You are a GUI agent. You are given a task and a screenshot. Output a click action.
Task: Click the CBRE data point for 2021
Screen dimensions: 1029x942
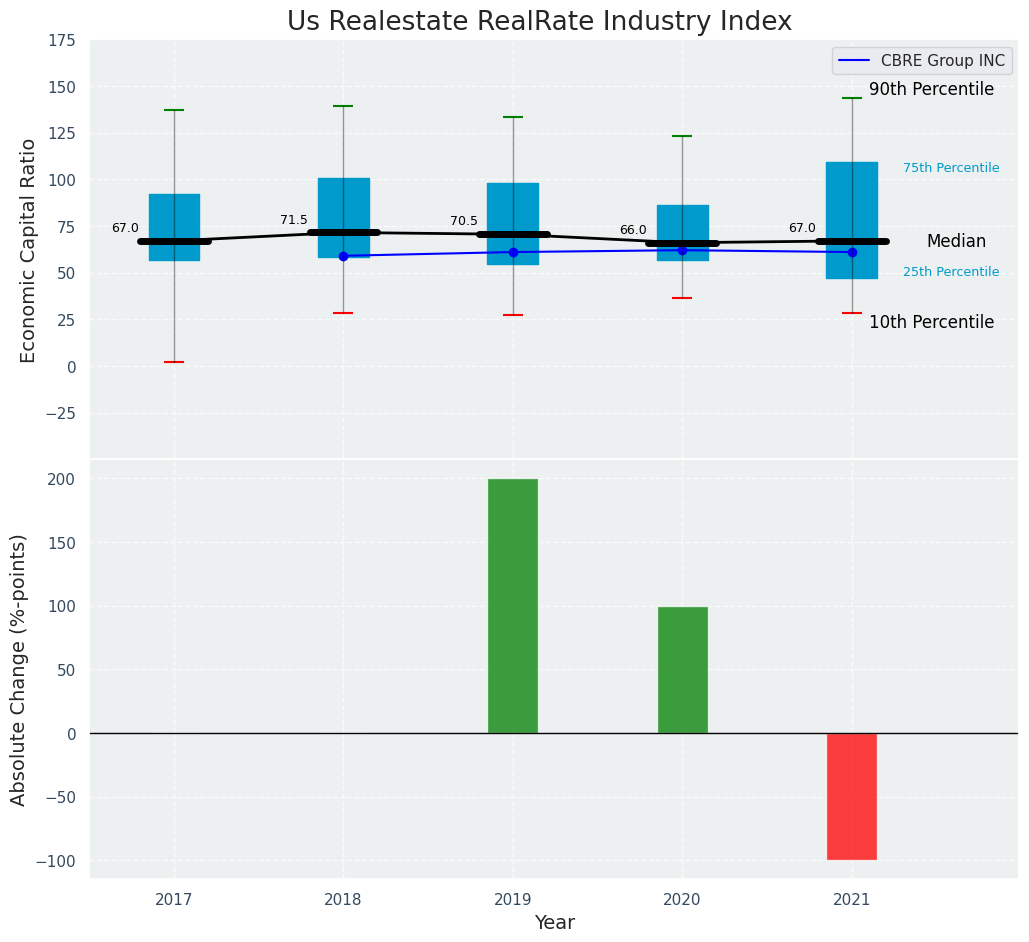tap(852, 252)
